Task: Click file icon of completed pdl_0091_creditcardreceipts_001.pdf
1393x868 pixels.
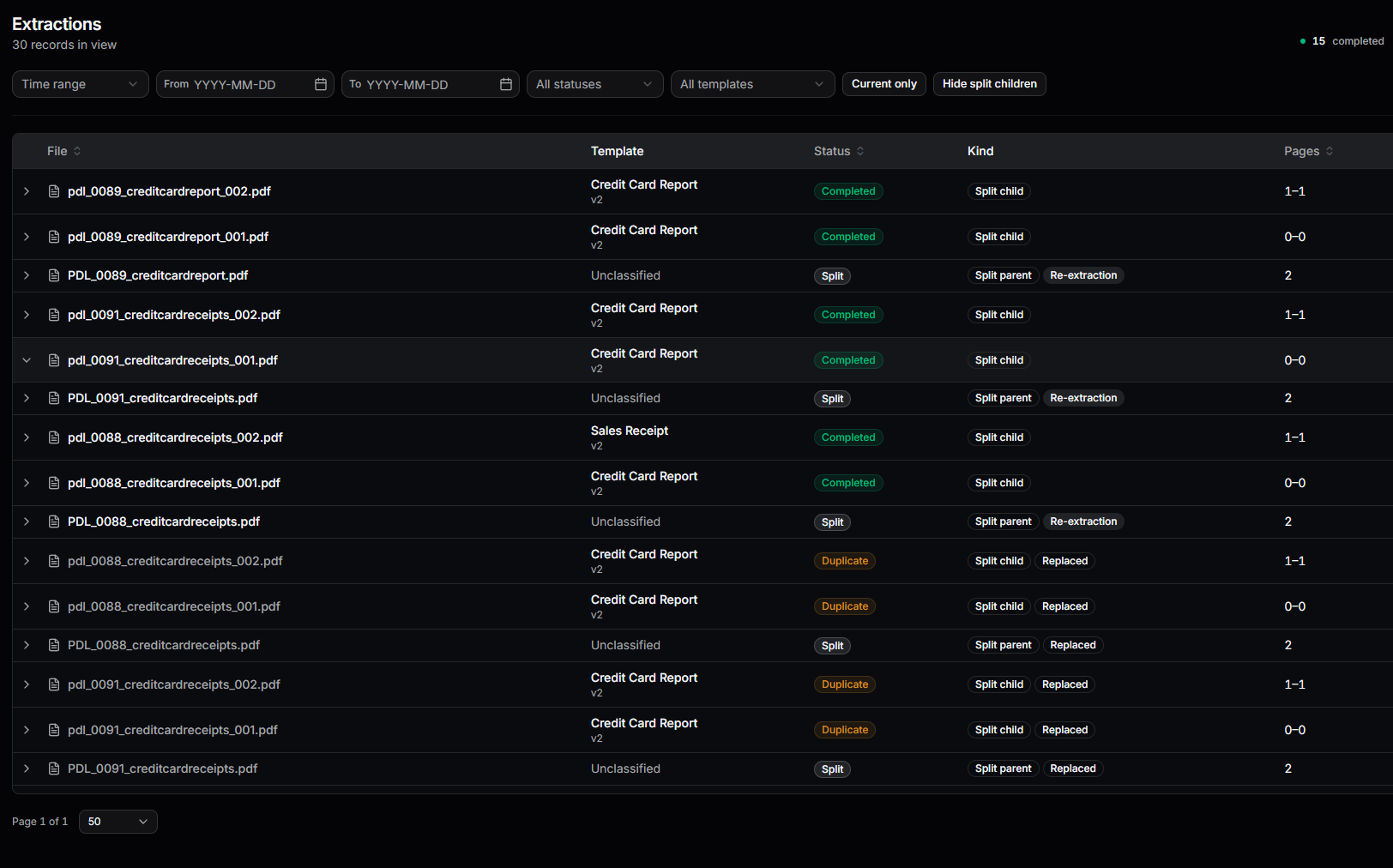Action: pyautogui.click(x=54, y=360)
